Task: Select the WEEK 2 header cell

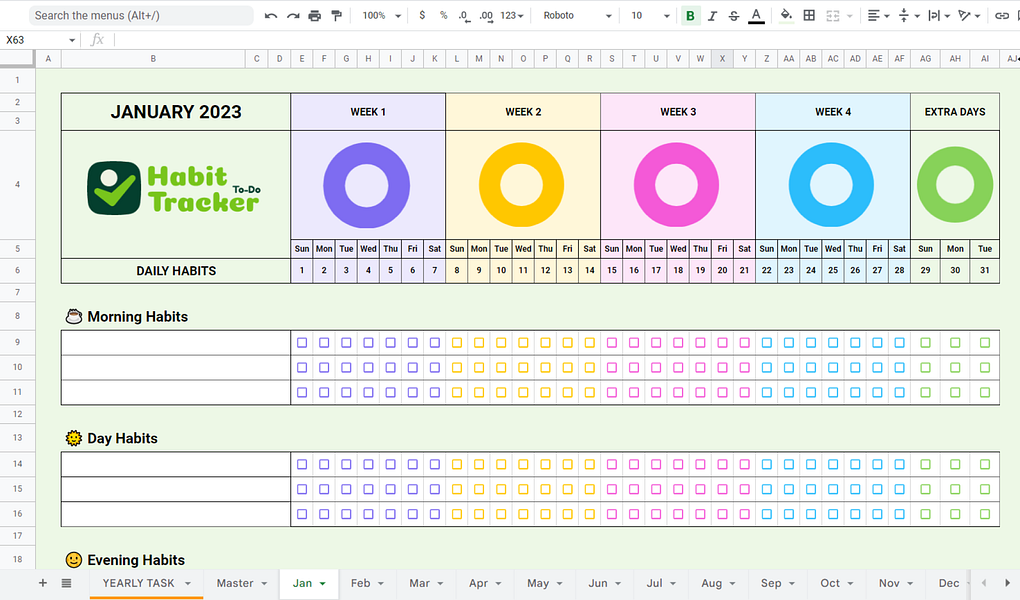Action: tap(523, 112)
